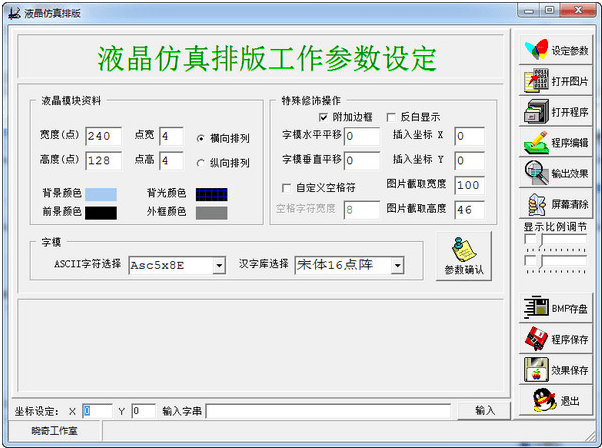Enable the 反白显示 checkbox
Image resolution: width=602 pixels, height=448 pixels.
click(x=391, y=117)
